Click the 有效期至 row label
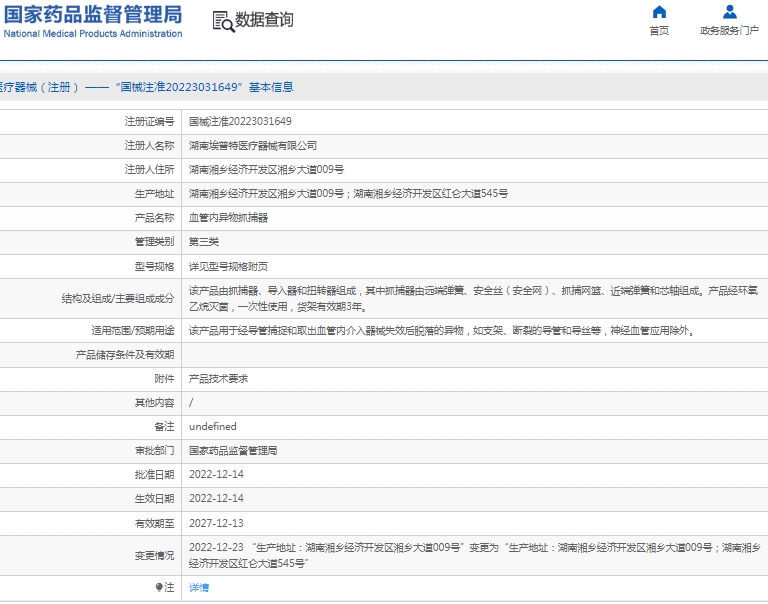Screen dimensions: 768x604 [x=154, y=524]
